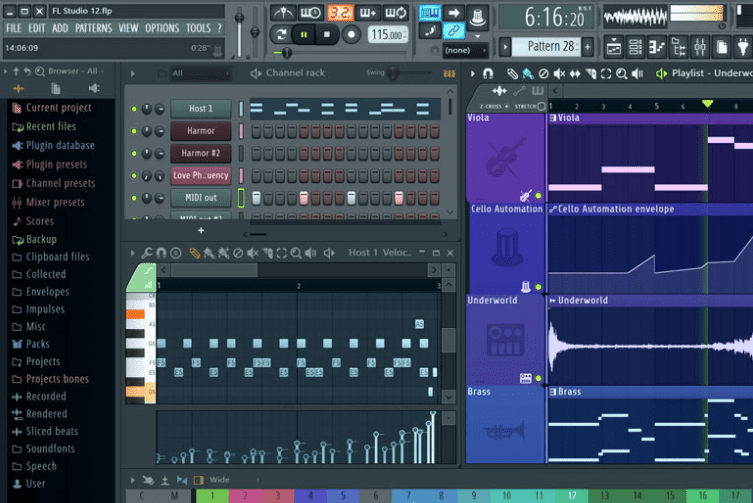Open the FILE menu
The image size is (753, 503).
[13, 28]
